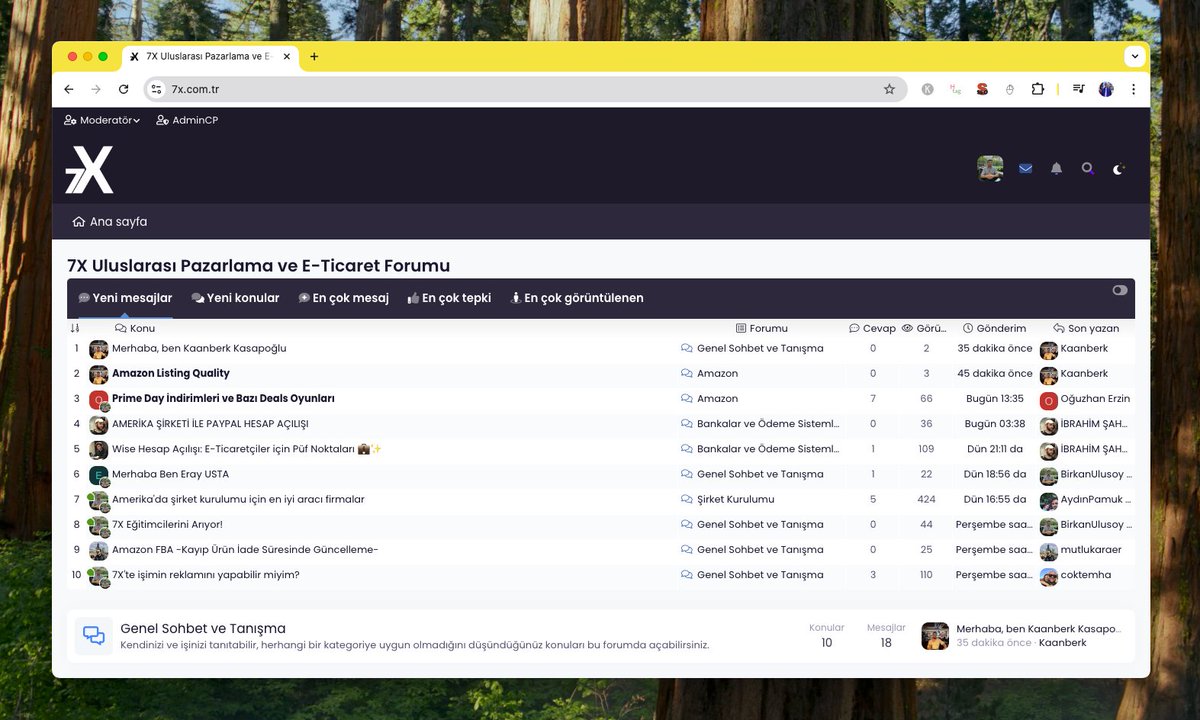Open topic Wise Hesap Açılışı
Image resolution: width=1200 pixels, height=720 pixels.
click(x=247, y=449)
